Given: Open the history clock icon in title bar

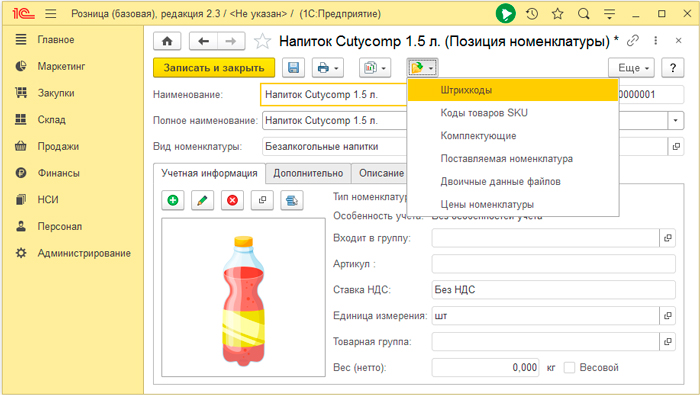Looking at the screenshot, I should tap(532, 14).
